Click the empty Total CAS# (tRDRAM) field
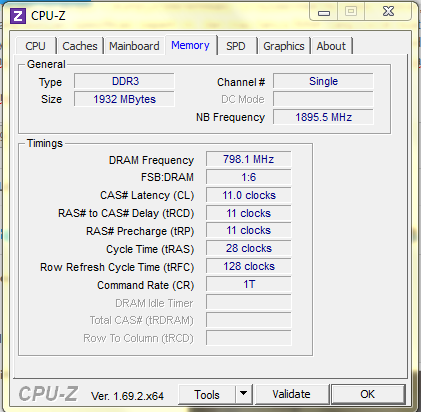 click(x=249, y=320)
